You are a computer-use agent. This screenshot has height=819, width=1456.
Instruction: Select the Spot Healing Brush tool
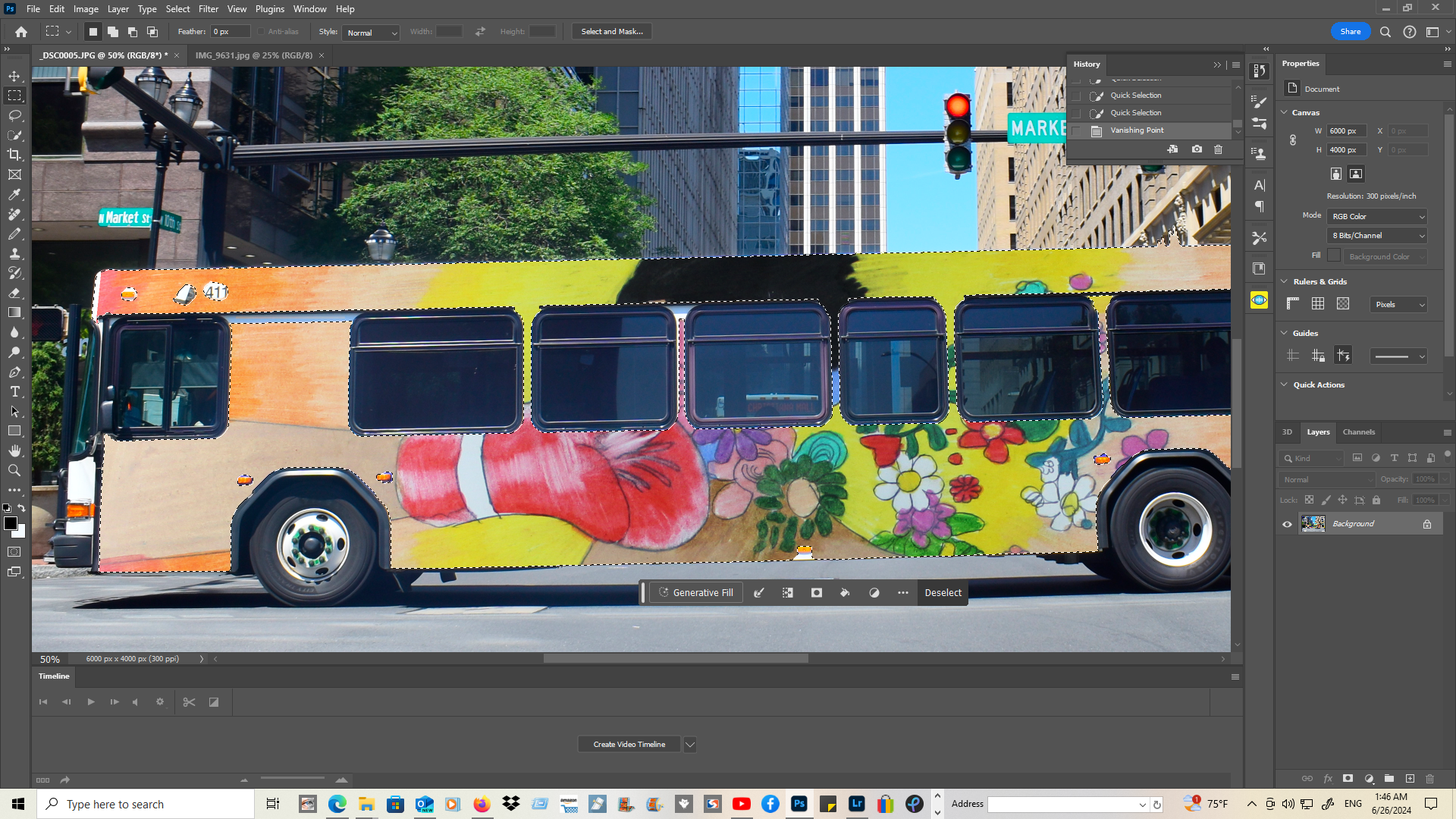14,214
